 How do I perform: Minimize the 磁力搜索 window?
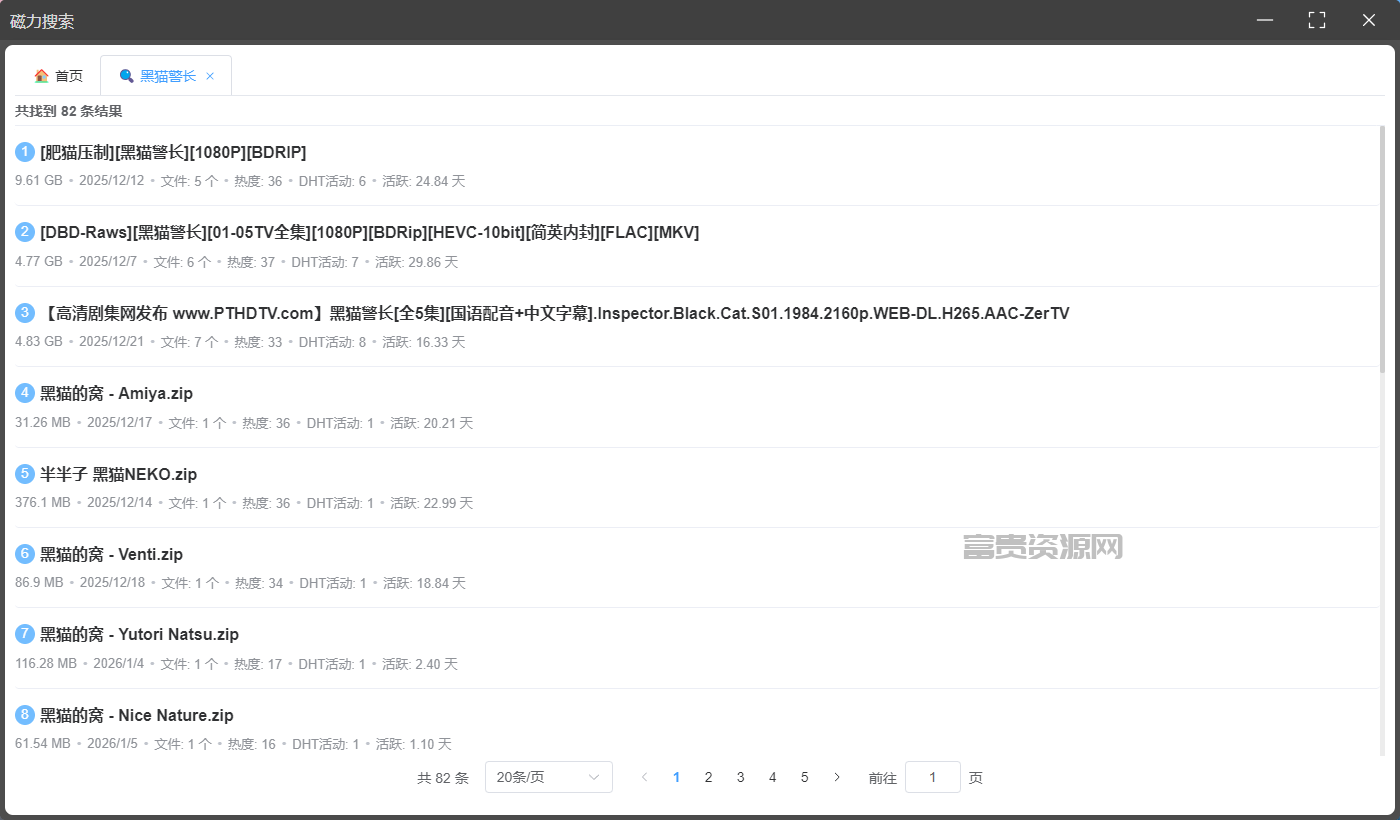(x=1265, y=20)
